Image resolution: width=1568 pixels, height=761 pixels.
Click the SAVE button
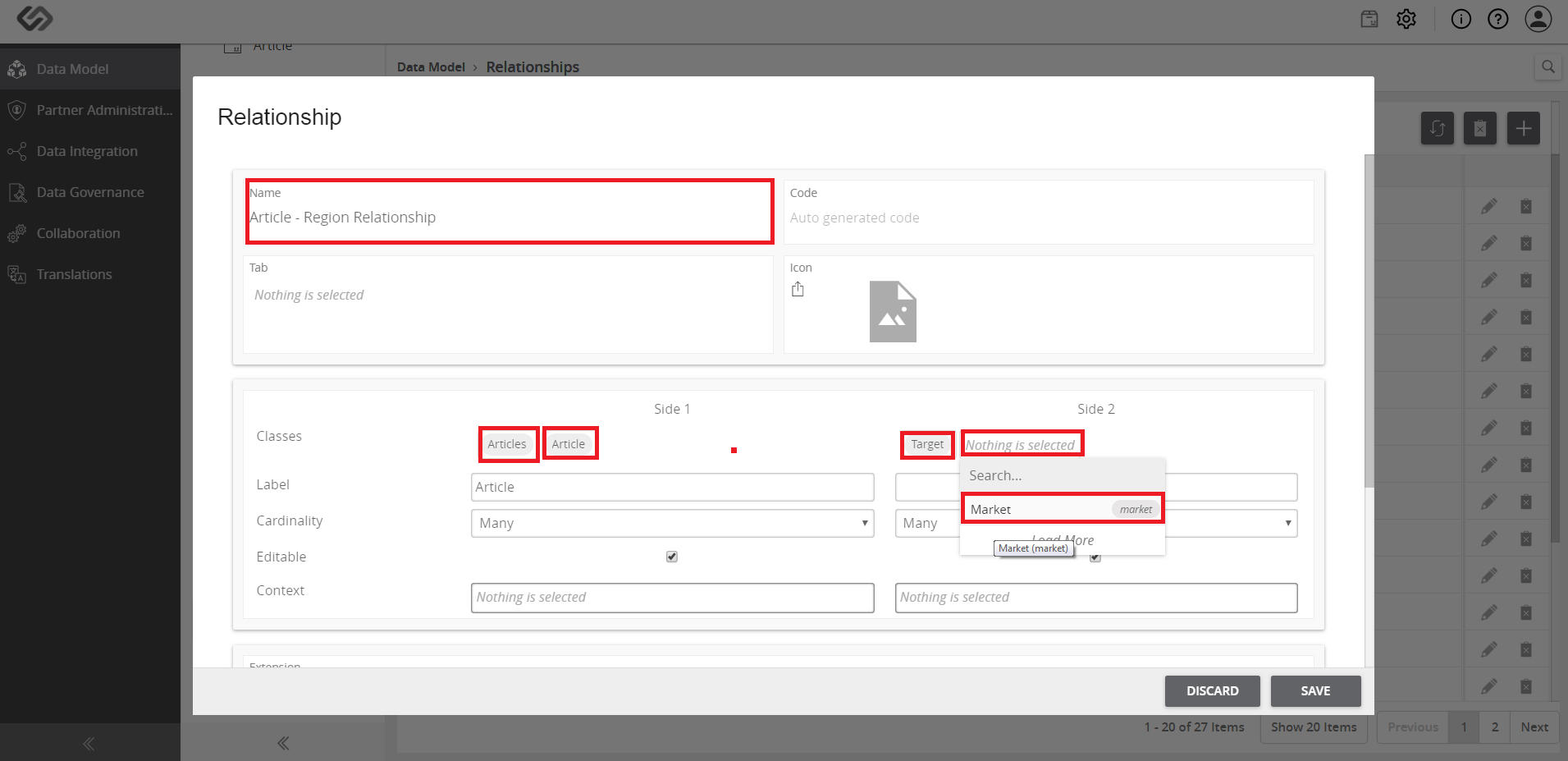pyautogui.click(x=1315, y=691)
